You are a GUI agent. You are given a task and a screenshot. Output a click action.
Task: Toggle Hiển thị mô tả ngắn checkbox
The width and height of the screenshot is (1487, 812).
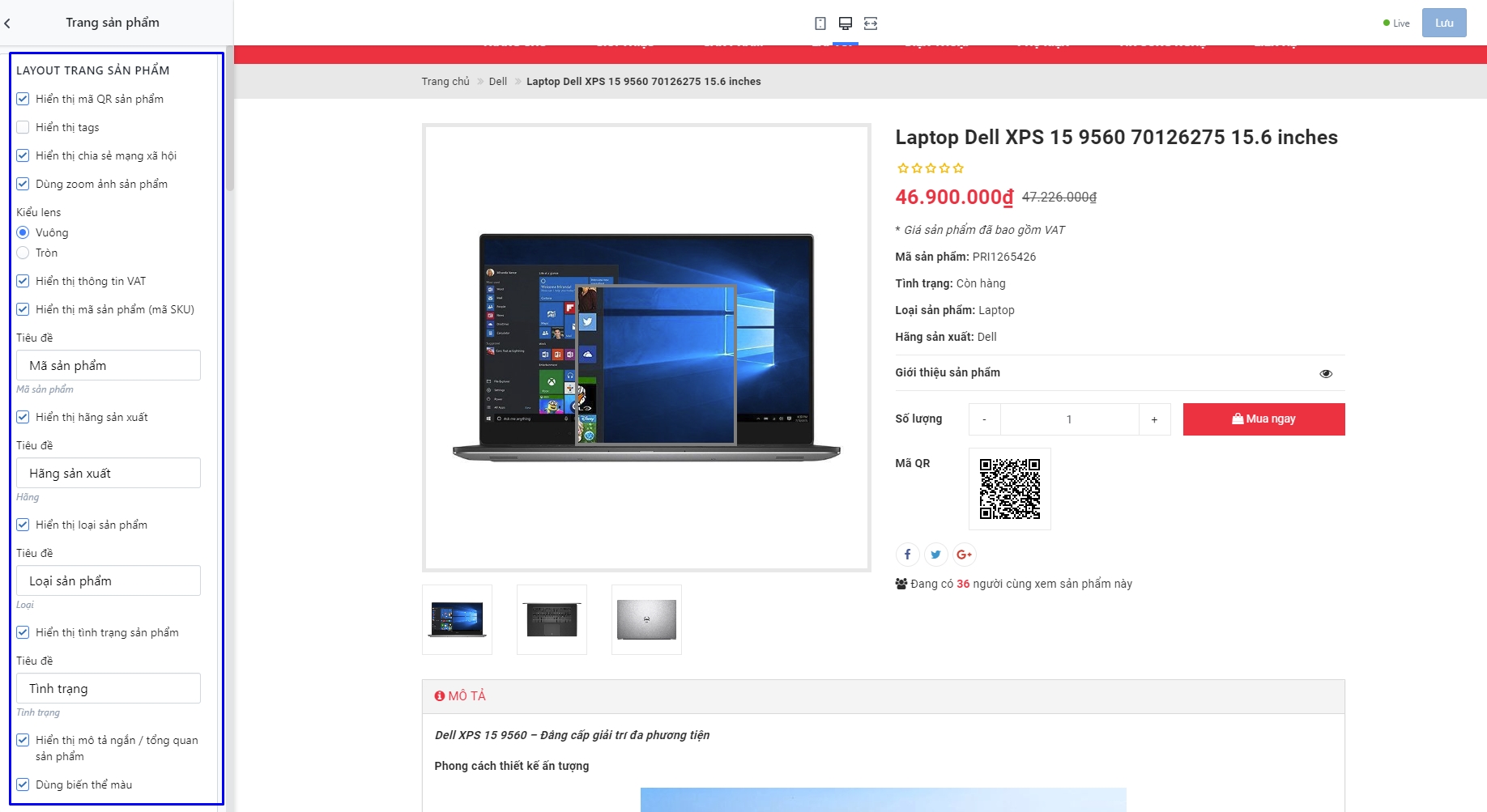click(23, 740)
